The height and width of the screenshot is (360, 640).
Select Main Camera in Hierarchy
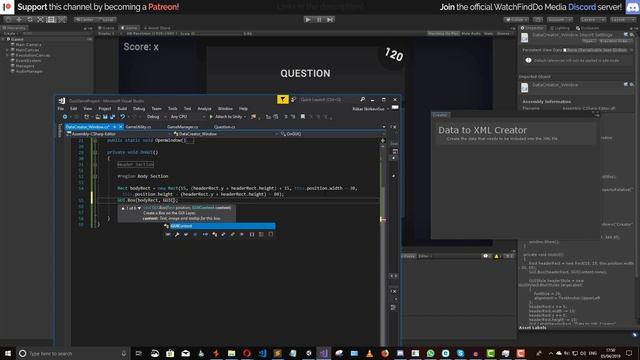[x=29, y=44]
